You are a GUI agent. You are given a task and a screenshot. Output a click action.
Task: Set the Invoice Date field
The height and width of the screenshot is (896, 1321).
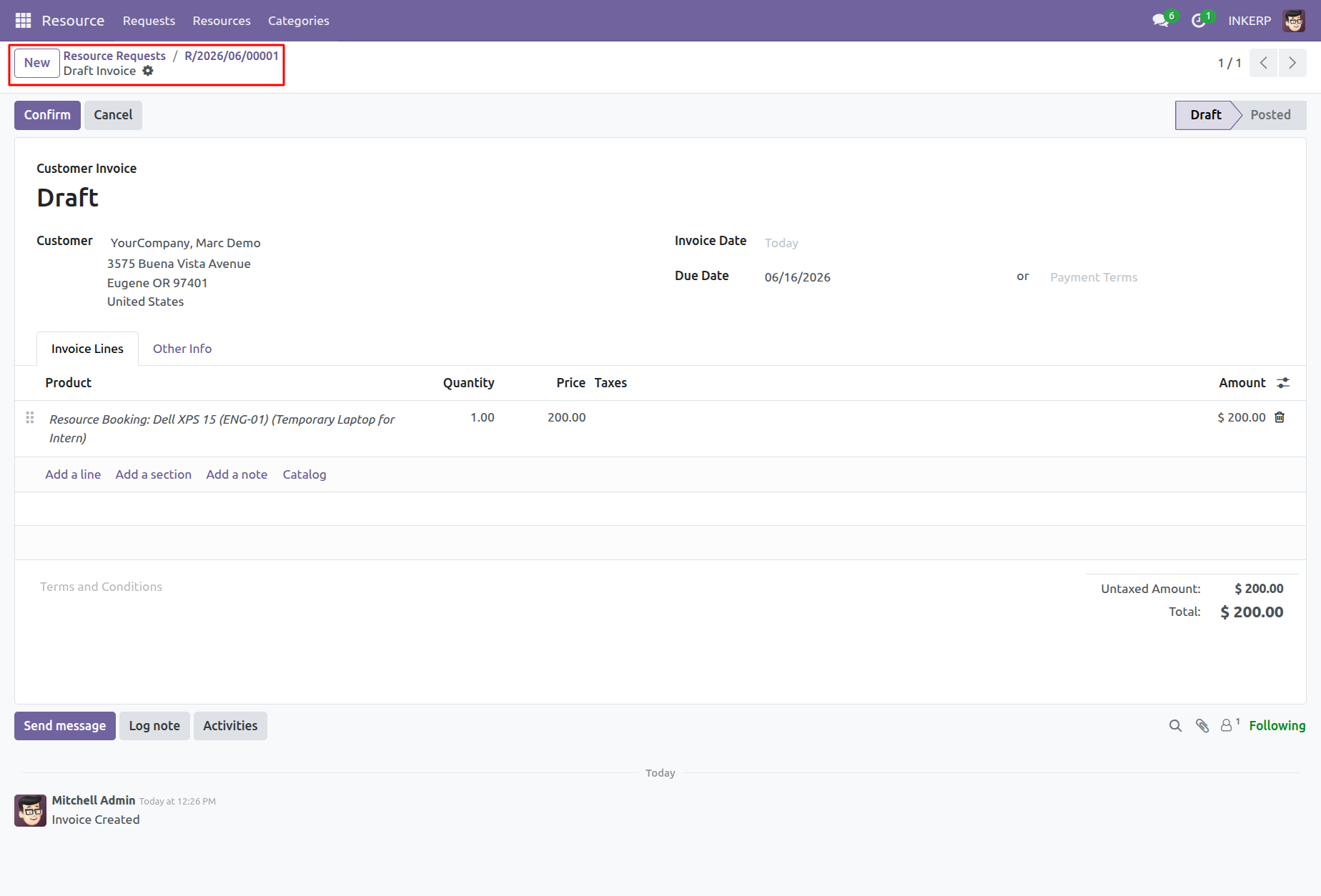click(886, 243)
